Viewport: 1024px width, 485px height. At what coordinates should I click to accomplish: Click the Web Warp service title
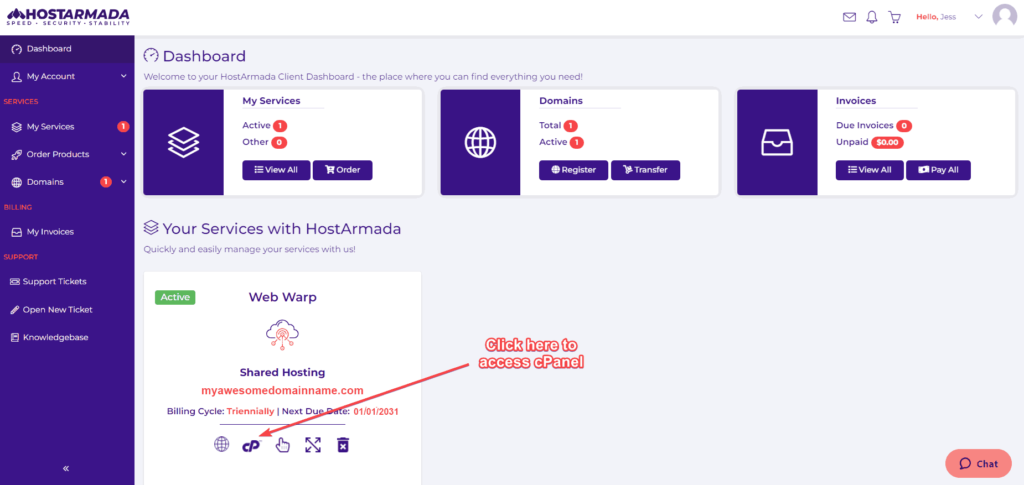click(x=282, y=297)
